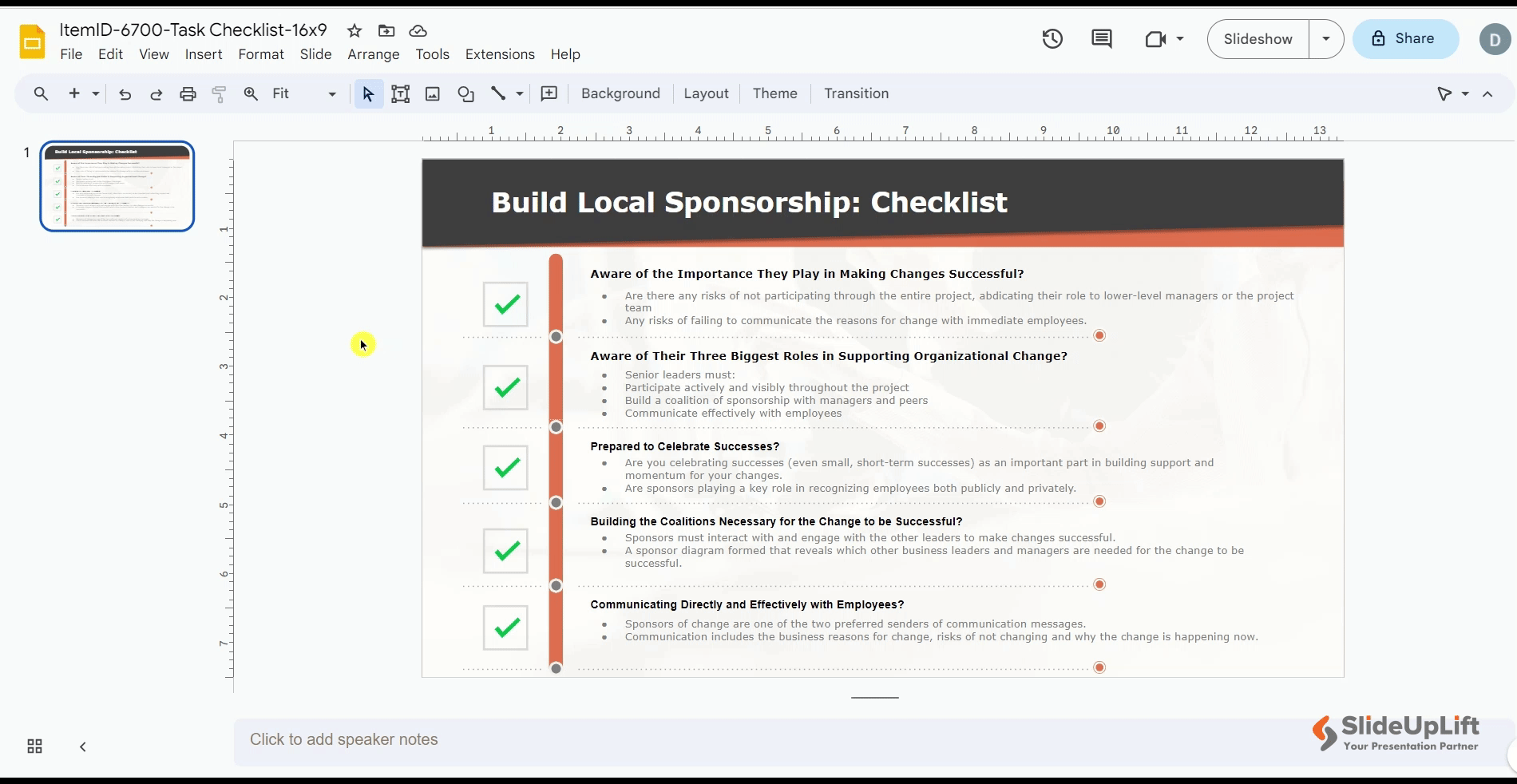Print the presentation
1517x784 pixels.
tap(188, 94)
